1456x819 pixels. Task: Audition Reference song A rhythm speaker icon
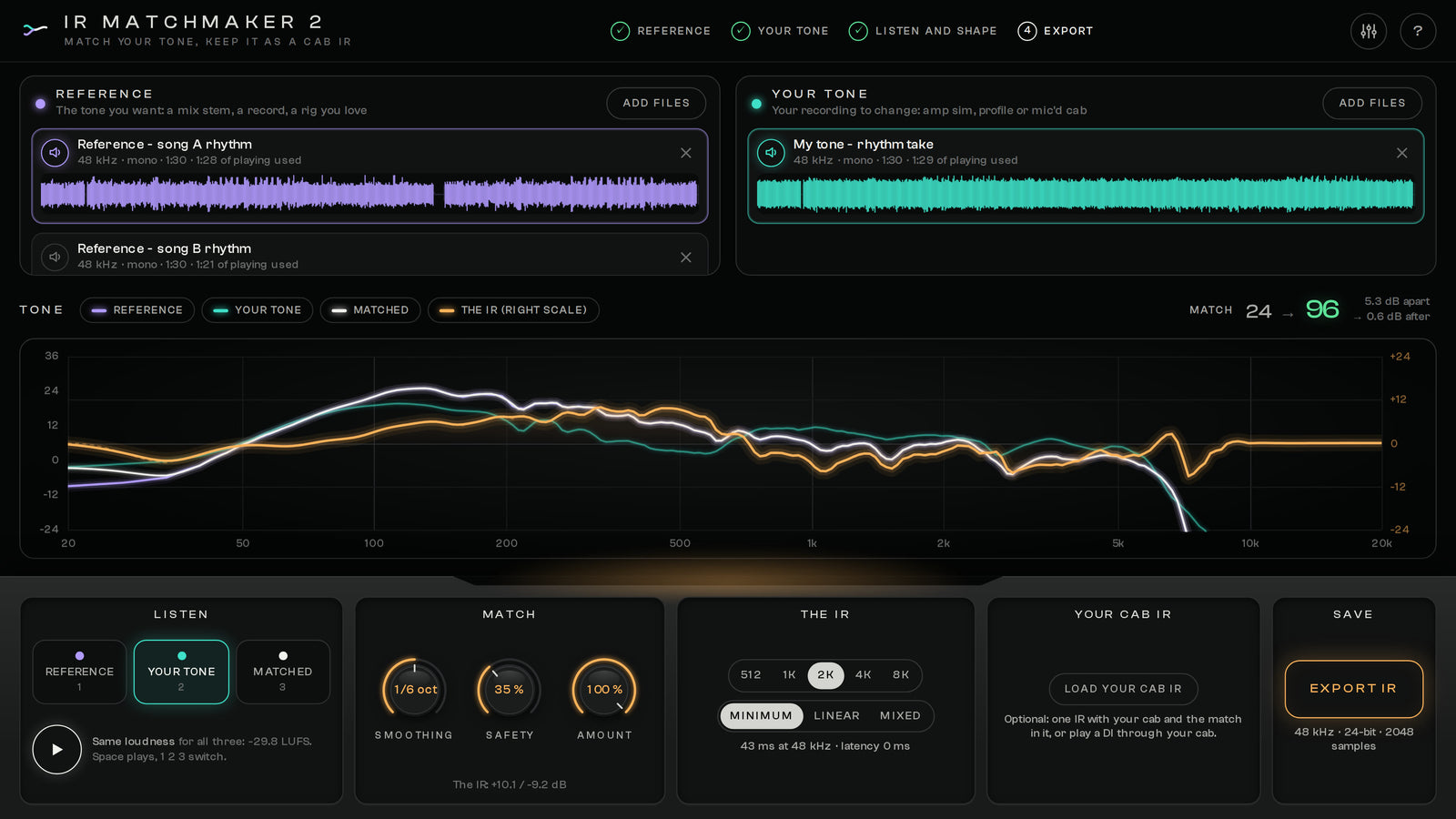point(55,152)
